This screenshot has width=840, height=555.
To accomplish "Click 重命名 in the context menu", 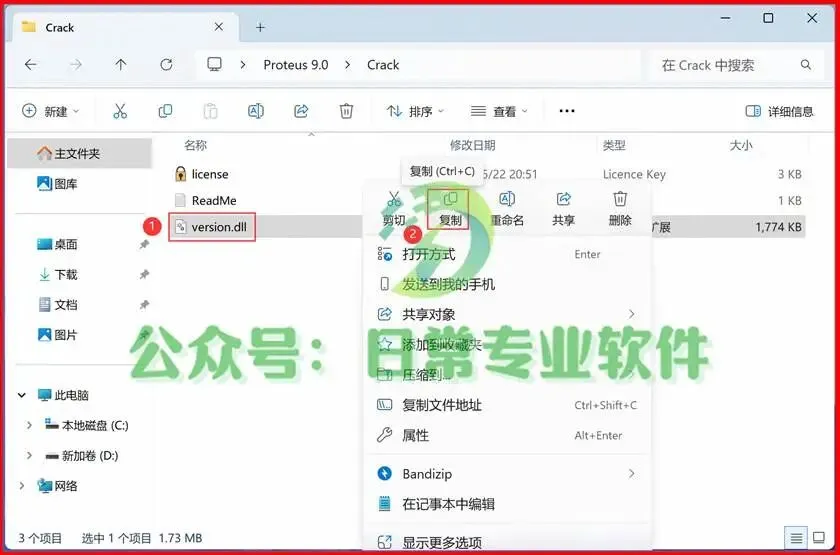I will pos(507,208).
